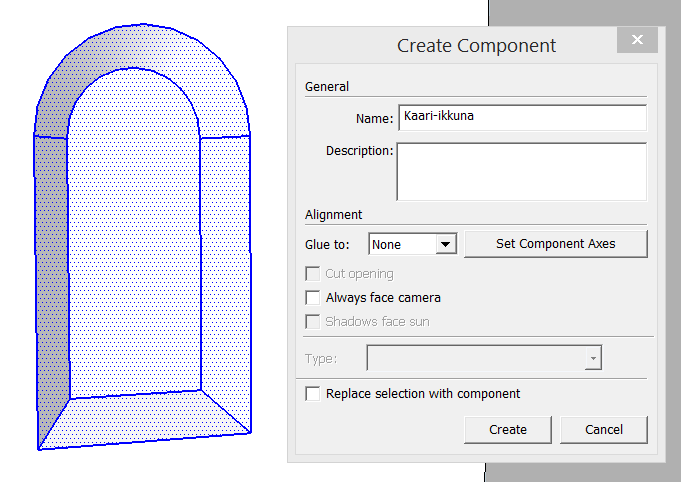681x482 pixels.
Task: Click the Name field containing Kaari-ikkuna
Action: tap(521, 118)
